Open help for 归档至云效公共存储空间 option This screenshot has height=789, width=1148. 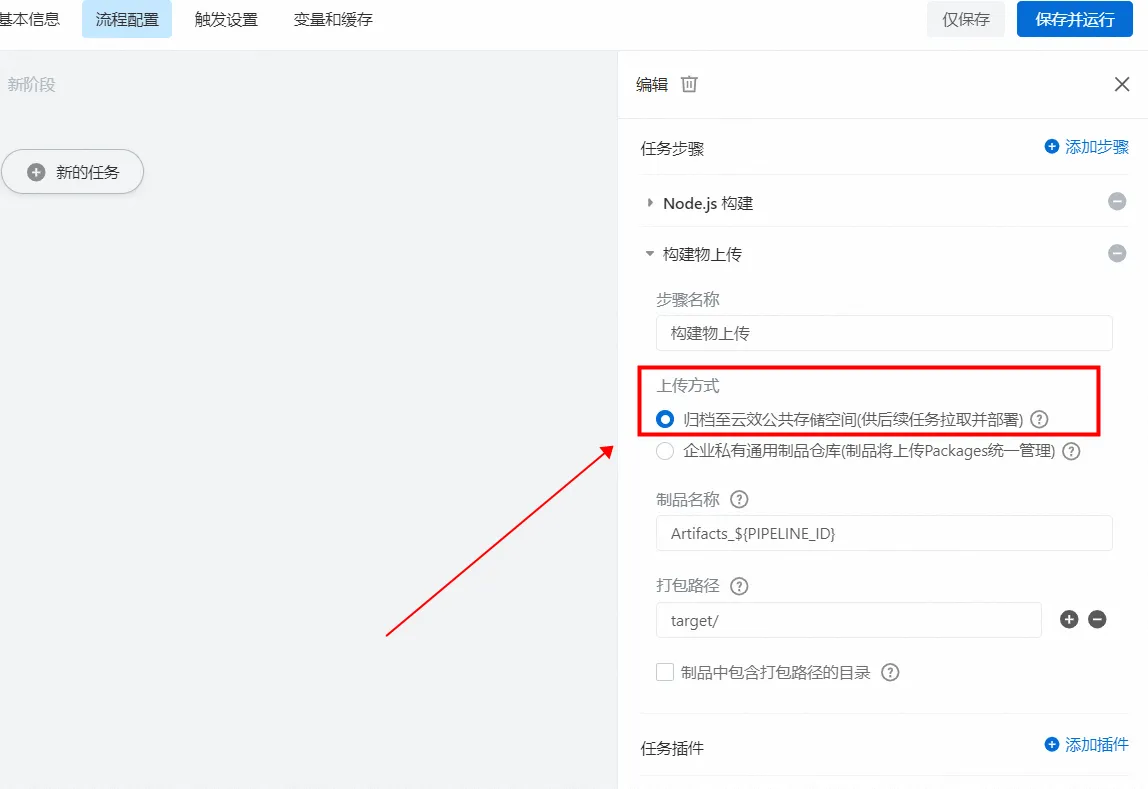pyautogui.click(x=1039, y=419)
